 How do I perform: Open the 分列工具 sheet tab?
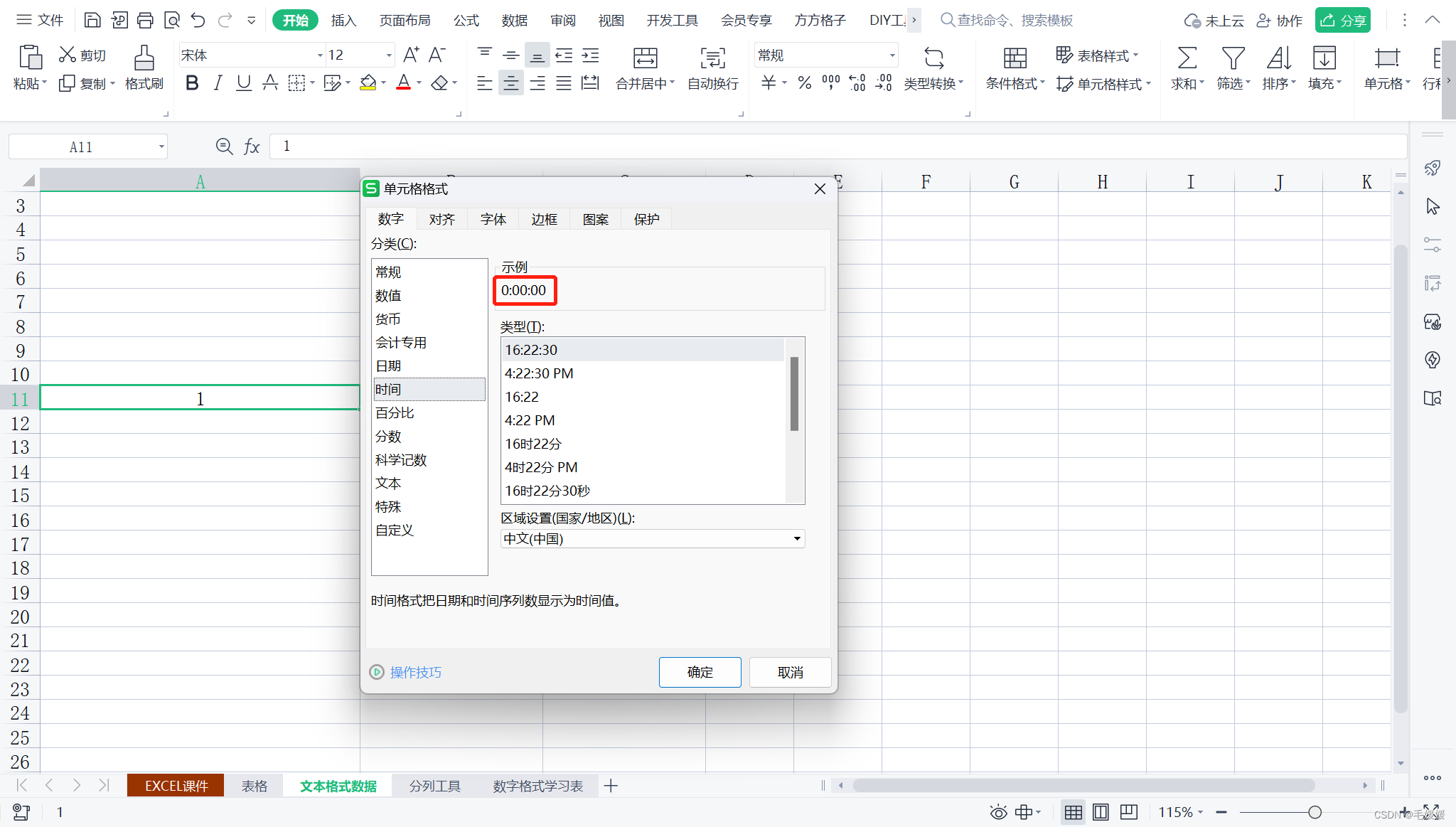(434, 786)
